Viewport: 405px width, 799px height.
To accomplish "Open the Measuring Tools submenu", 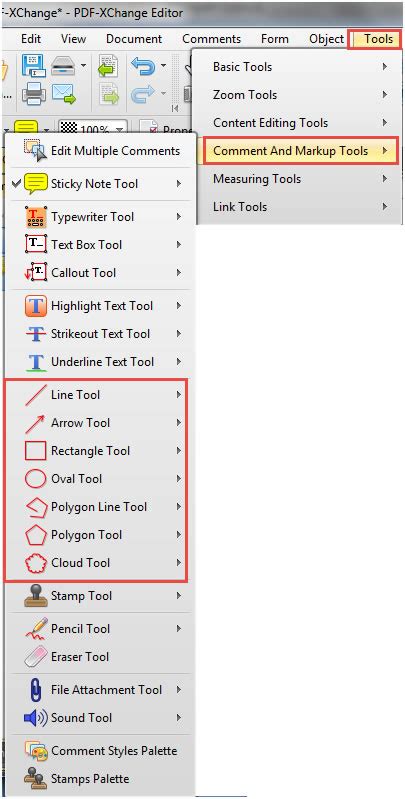I will [x=299, y=179].
